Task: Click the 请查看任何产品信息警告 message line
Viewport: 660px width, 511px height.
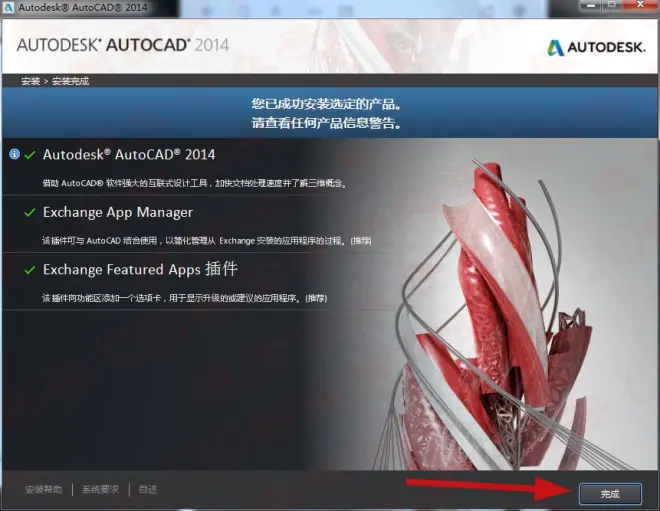Action: click(327, 123)
